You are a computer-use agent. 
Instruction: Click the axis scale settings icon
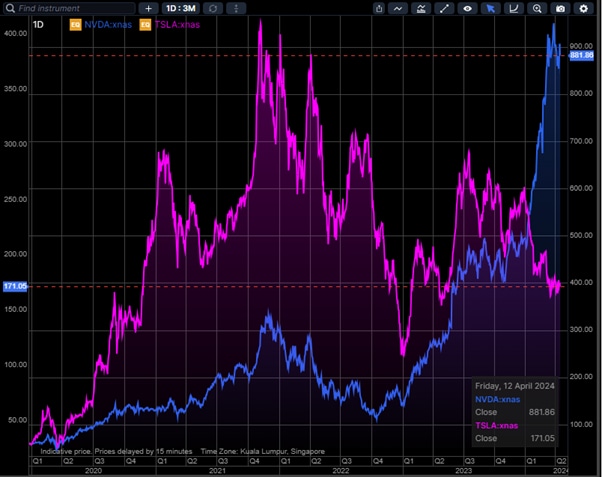(x=514, y=8)
